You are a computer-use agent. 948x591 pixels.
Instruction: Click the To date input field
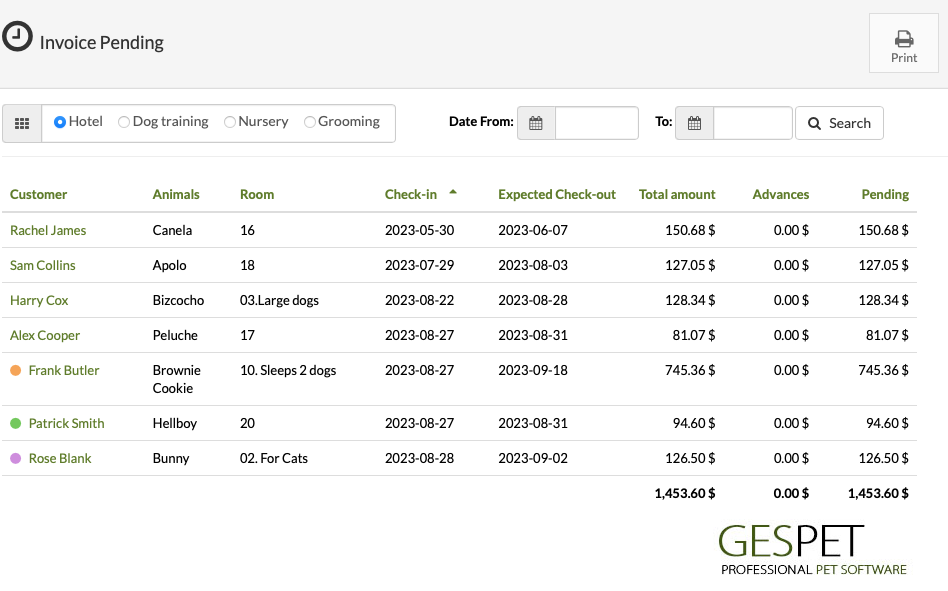(x=753, y=123)
